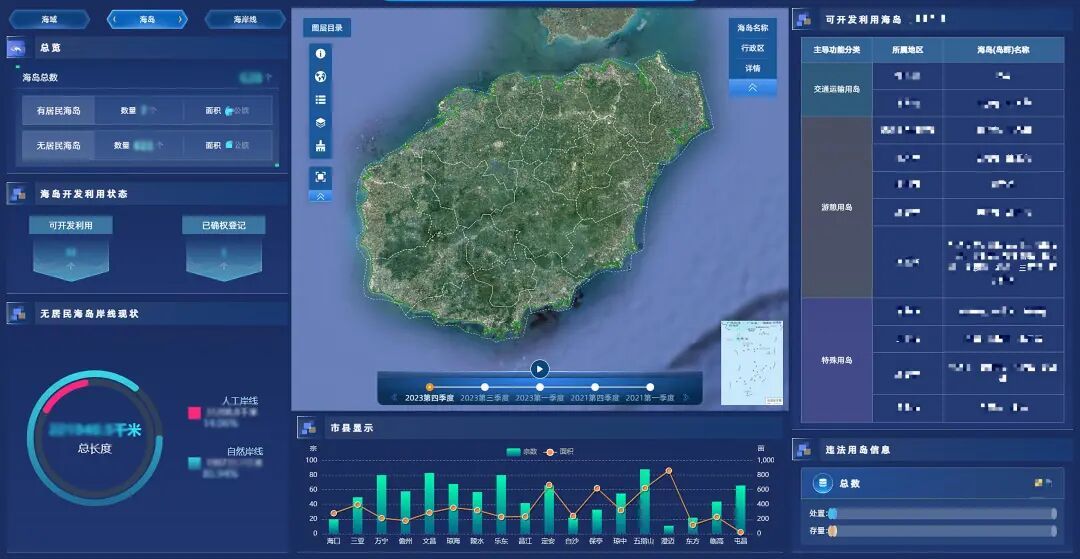Click the 图层目录 button
The height and width of the screenshot is (559, 1080).
pyautogui.click(x=326, y=28)
